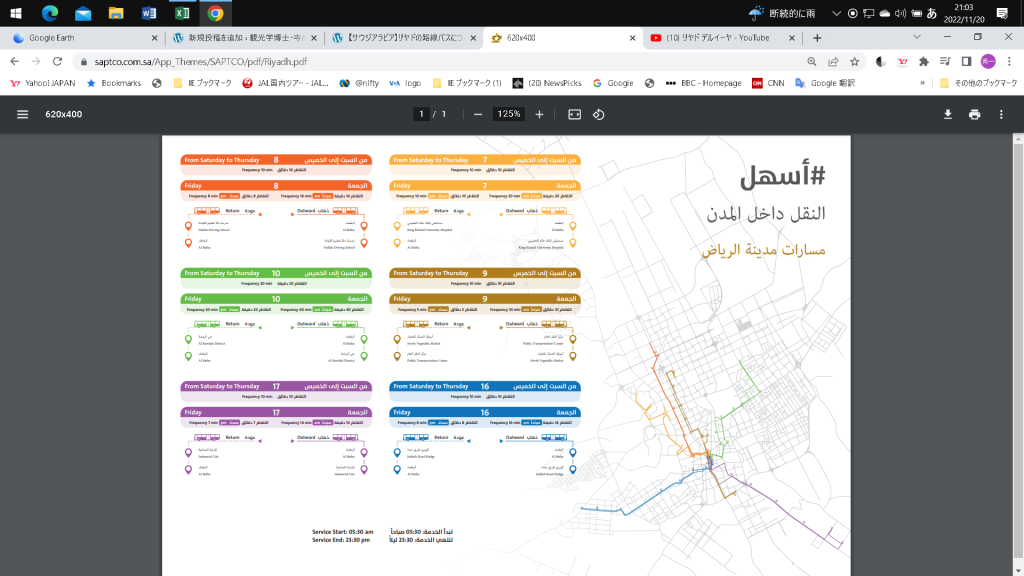Switch to the Google Earth tab
The image size is (1024, 576).
(85, 37)
